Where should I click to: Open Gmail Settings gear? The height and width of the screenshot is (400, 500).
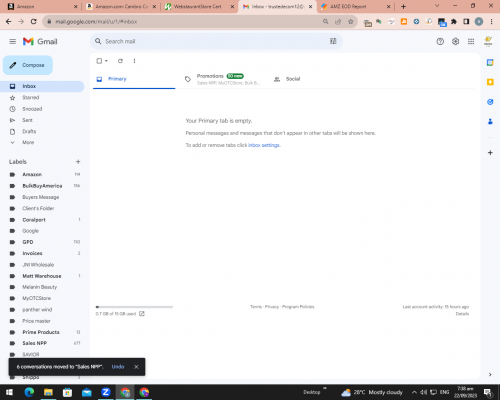(455, 41)
